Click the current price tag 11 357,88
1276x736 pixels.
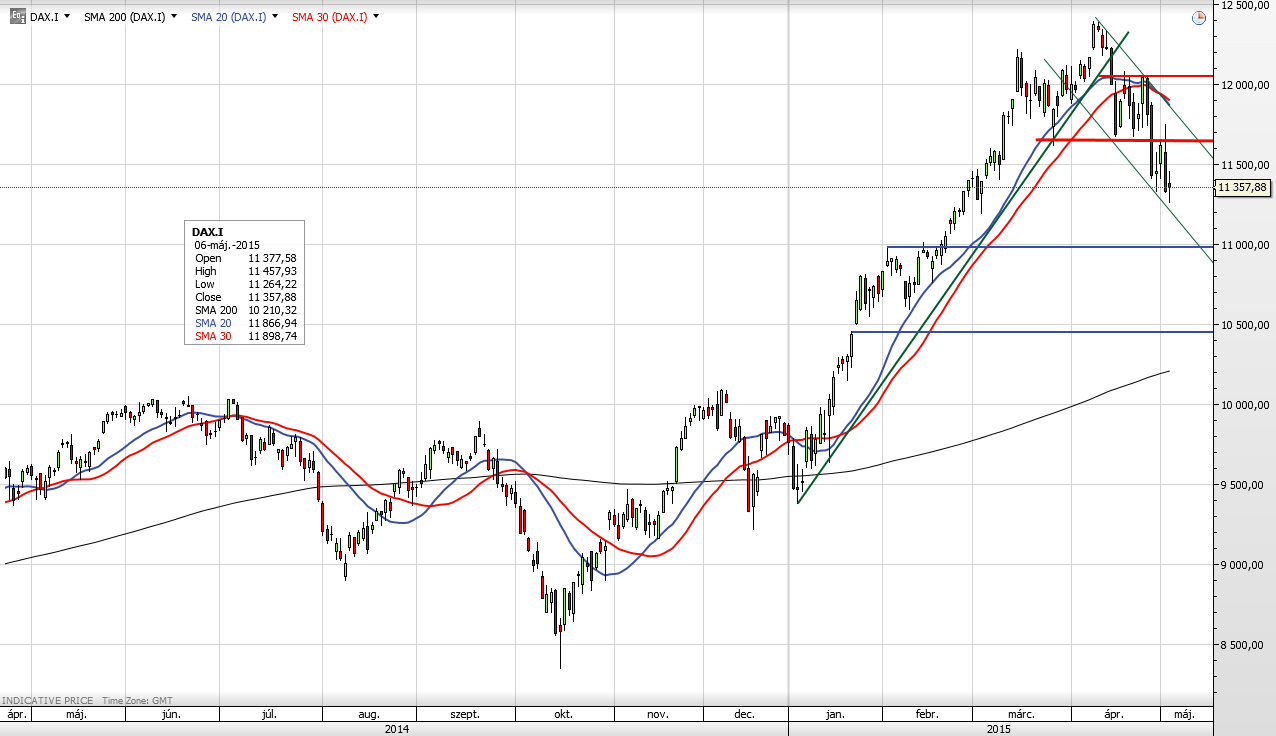[1242, 187]
